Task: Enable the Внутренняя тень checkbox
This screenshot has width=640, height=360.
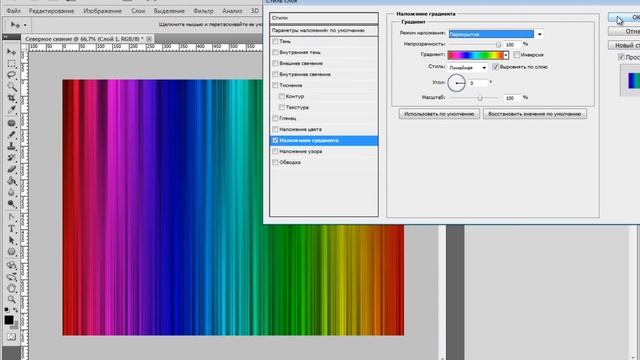Action: (x=276, y=52)
